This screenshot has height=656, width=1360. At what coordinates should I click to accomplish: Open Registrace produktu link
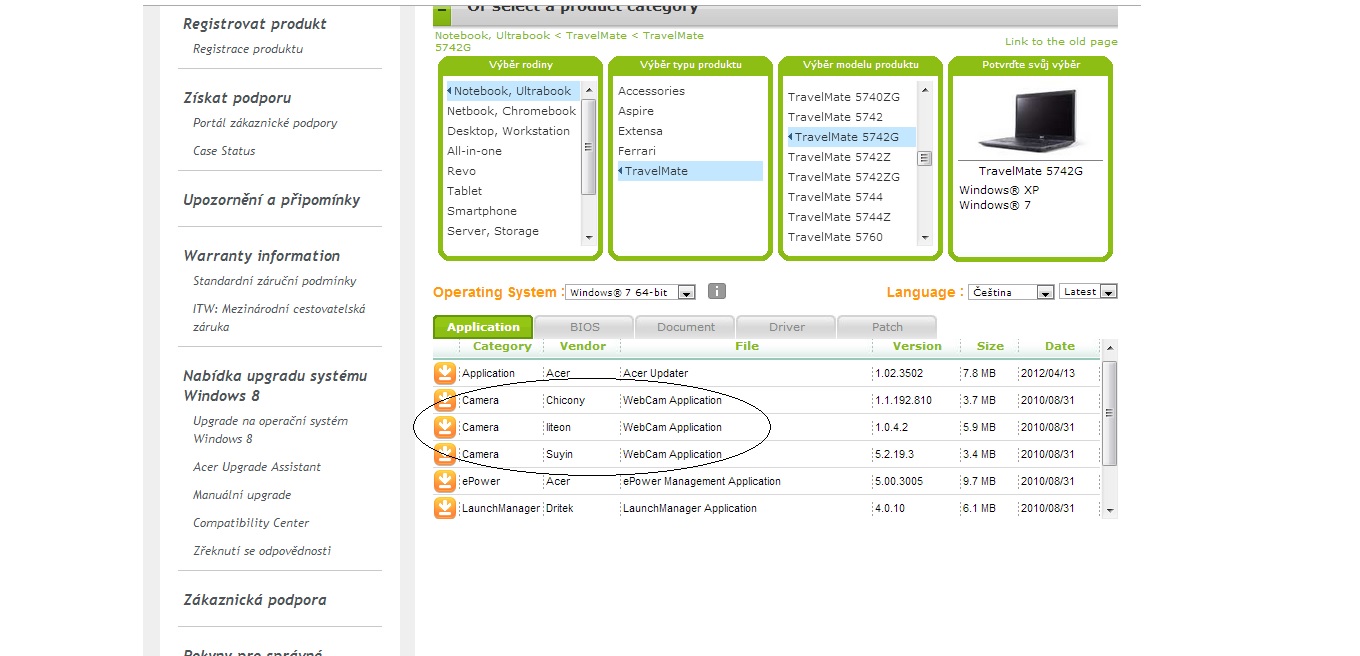pyautogui.click(x=248, y=49)
